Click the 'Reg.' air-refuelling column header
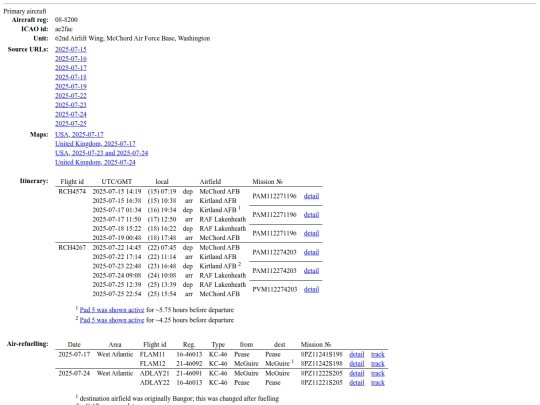Viewport: 540px width, 405px height. click(189, 344)
